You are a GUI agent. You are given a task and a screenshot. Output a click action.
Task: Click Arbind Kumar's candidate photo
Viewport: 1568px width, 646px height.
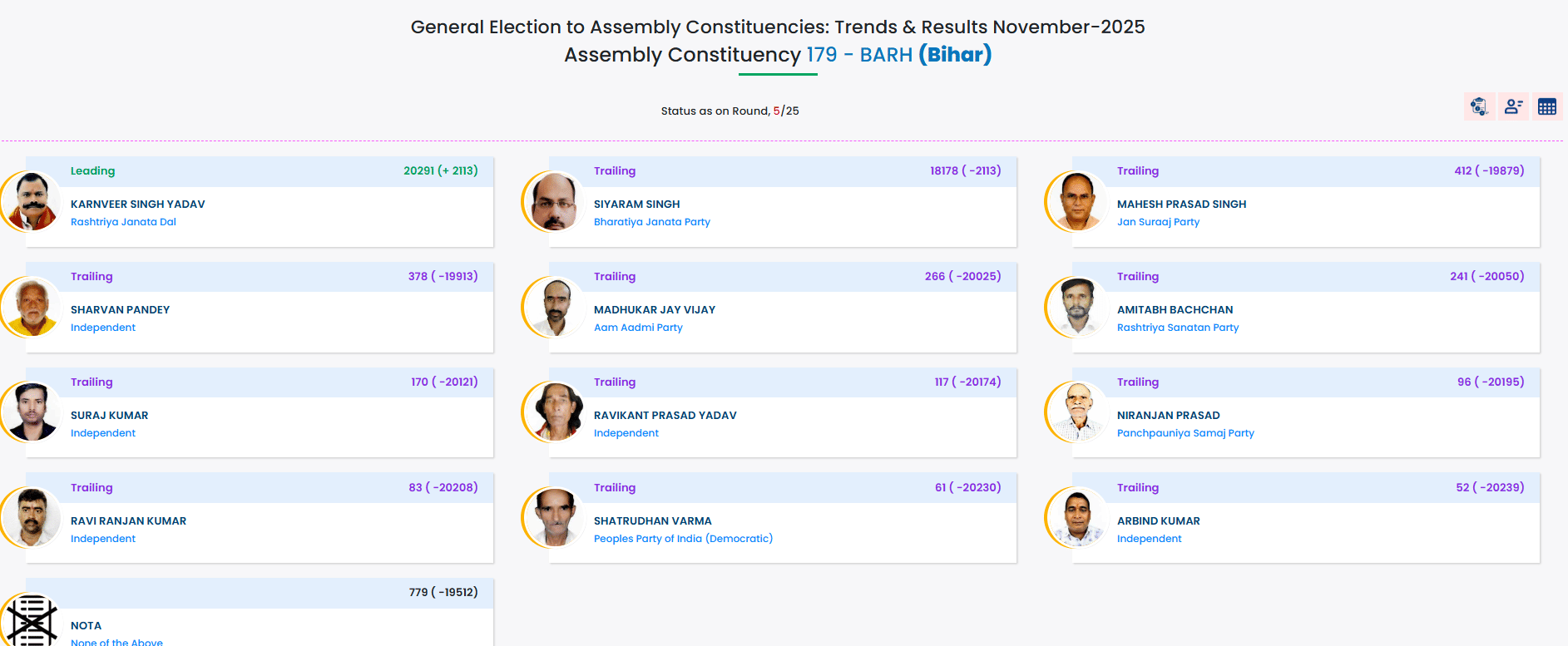[1077, 518]
